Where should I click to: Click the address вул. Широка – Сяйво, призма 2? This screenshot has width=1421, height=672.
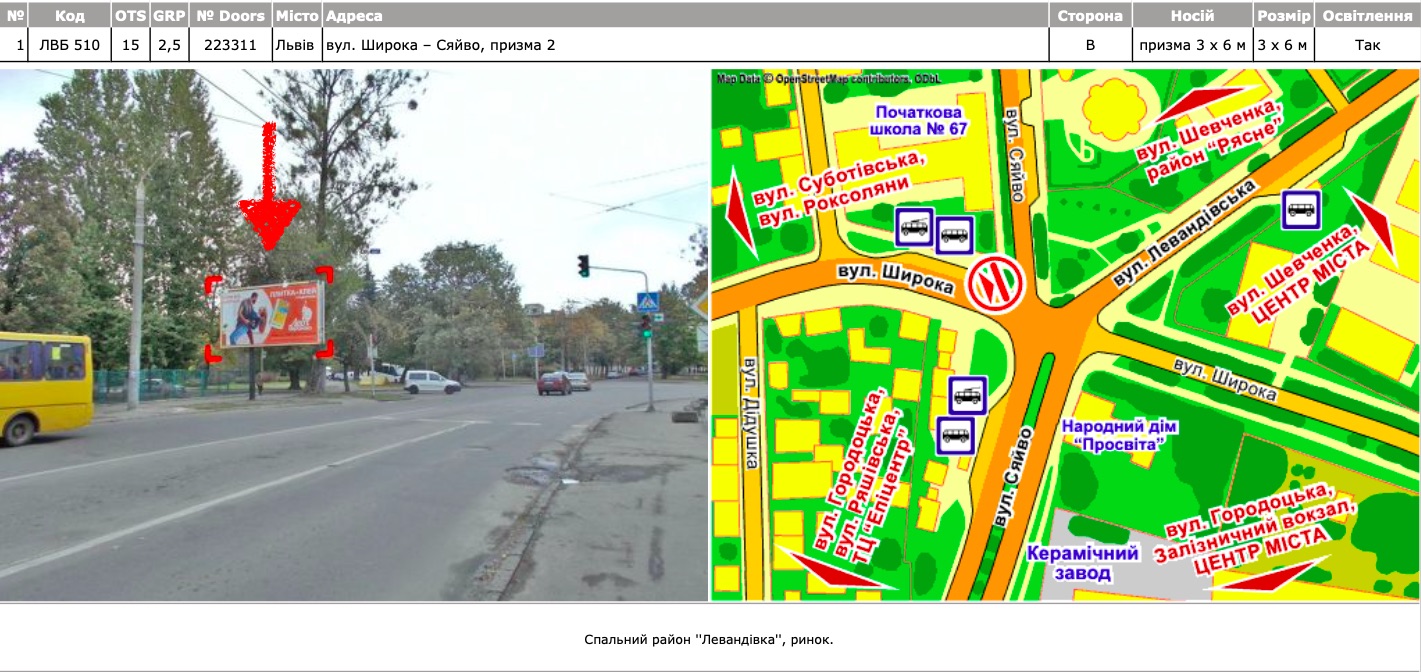click(x=440, y=45)
